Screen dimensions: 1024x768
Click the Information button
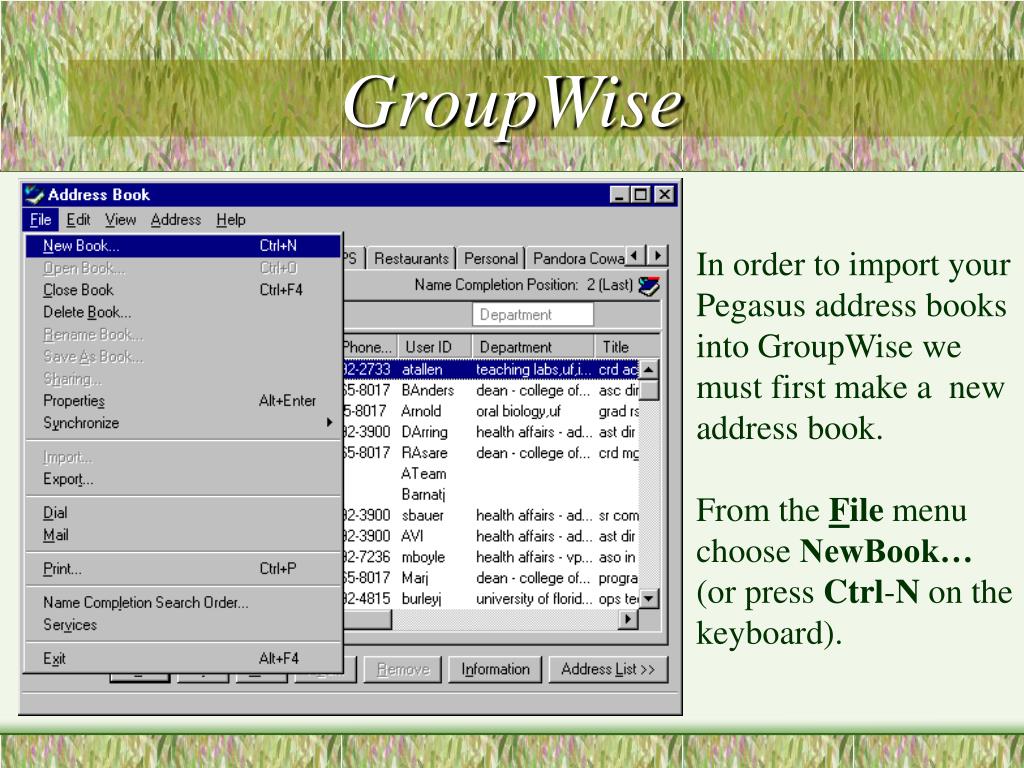495,669
